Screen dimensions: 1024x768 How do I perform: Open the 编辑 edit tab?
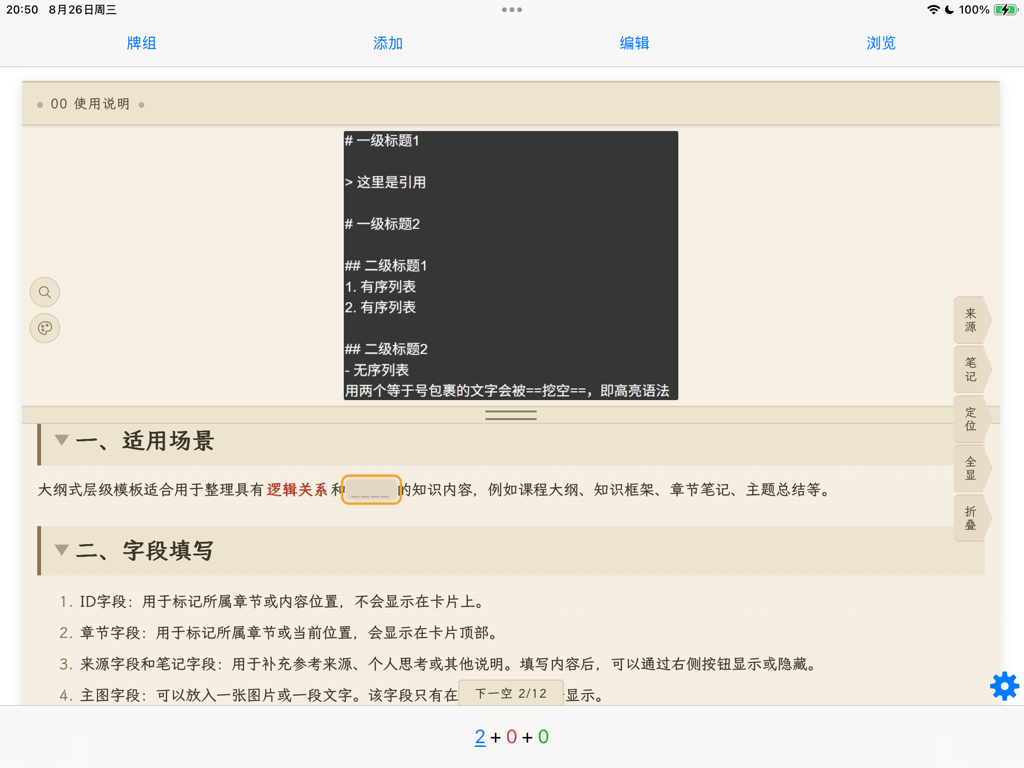[634, 43]
